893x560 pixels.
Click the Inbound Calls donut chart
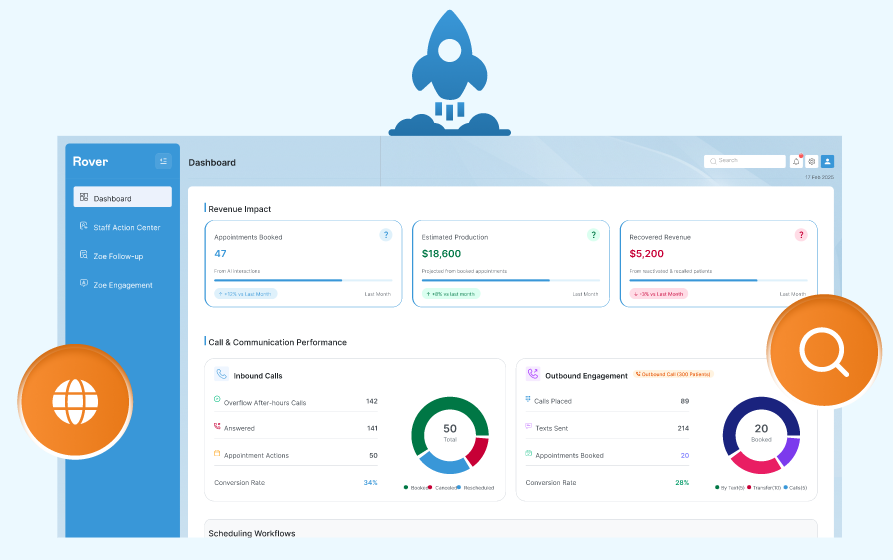(x=450, y=435)
